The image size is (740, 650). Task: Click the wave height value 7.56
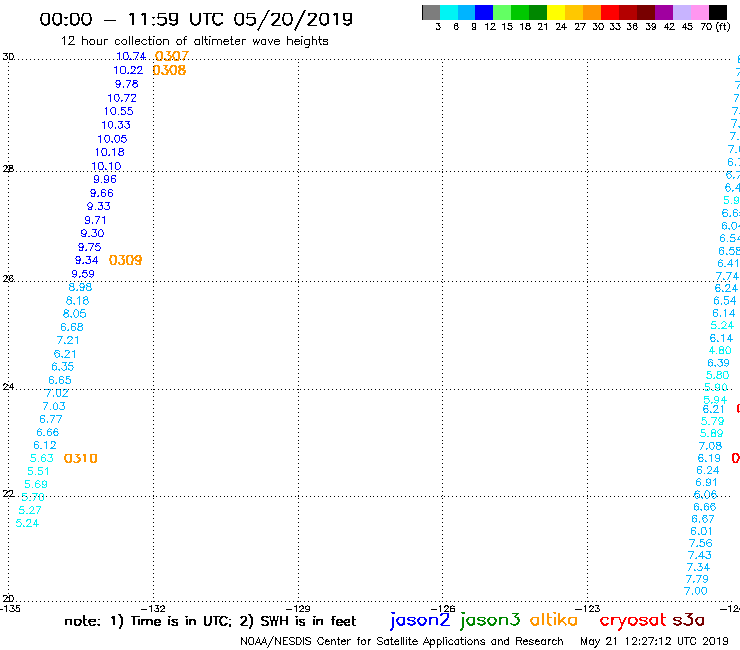click(x=700, y=543)
